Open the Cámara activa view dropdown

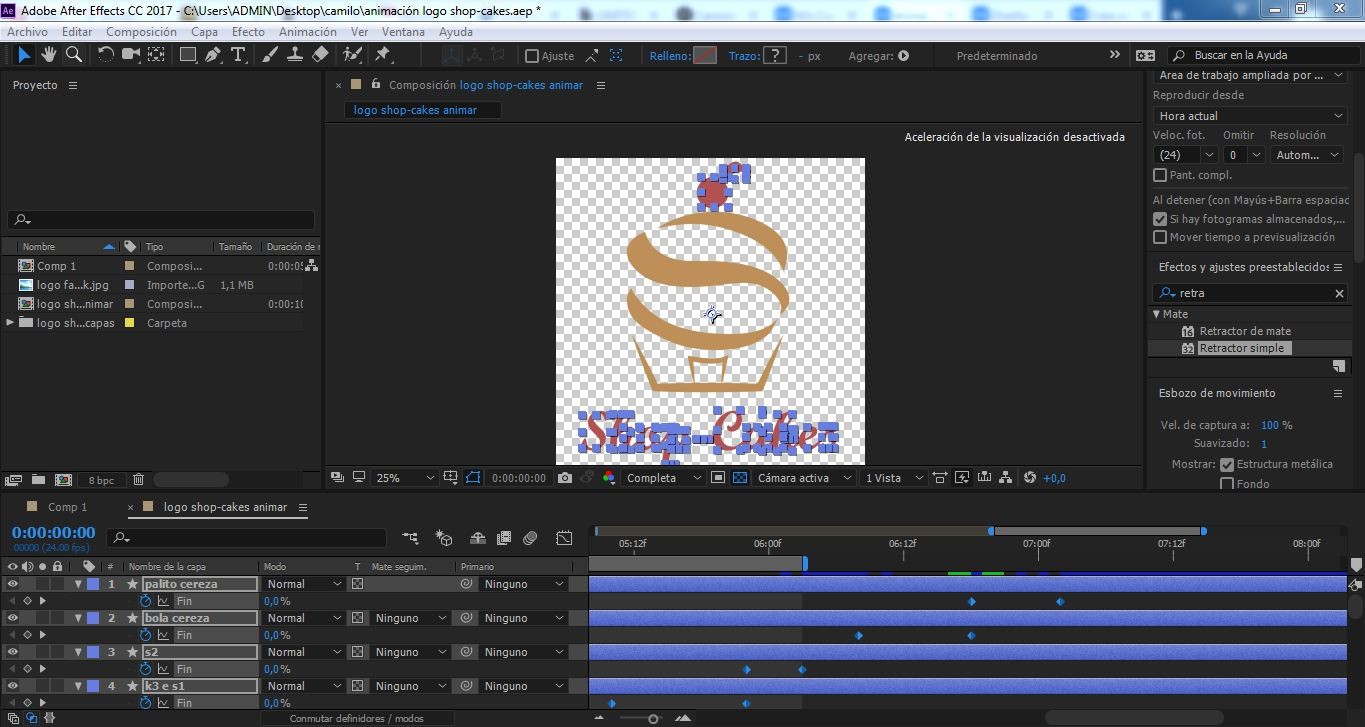tap(805, 478)
